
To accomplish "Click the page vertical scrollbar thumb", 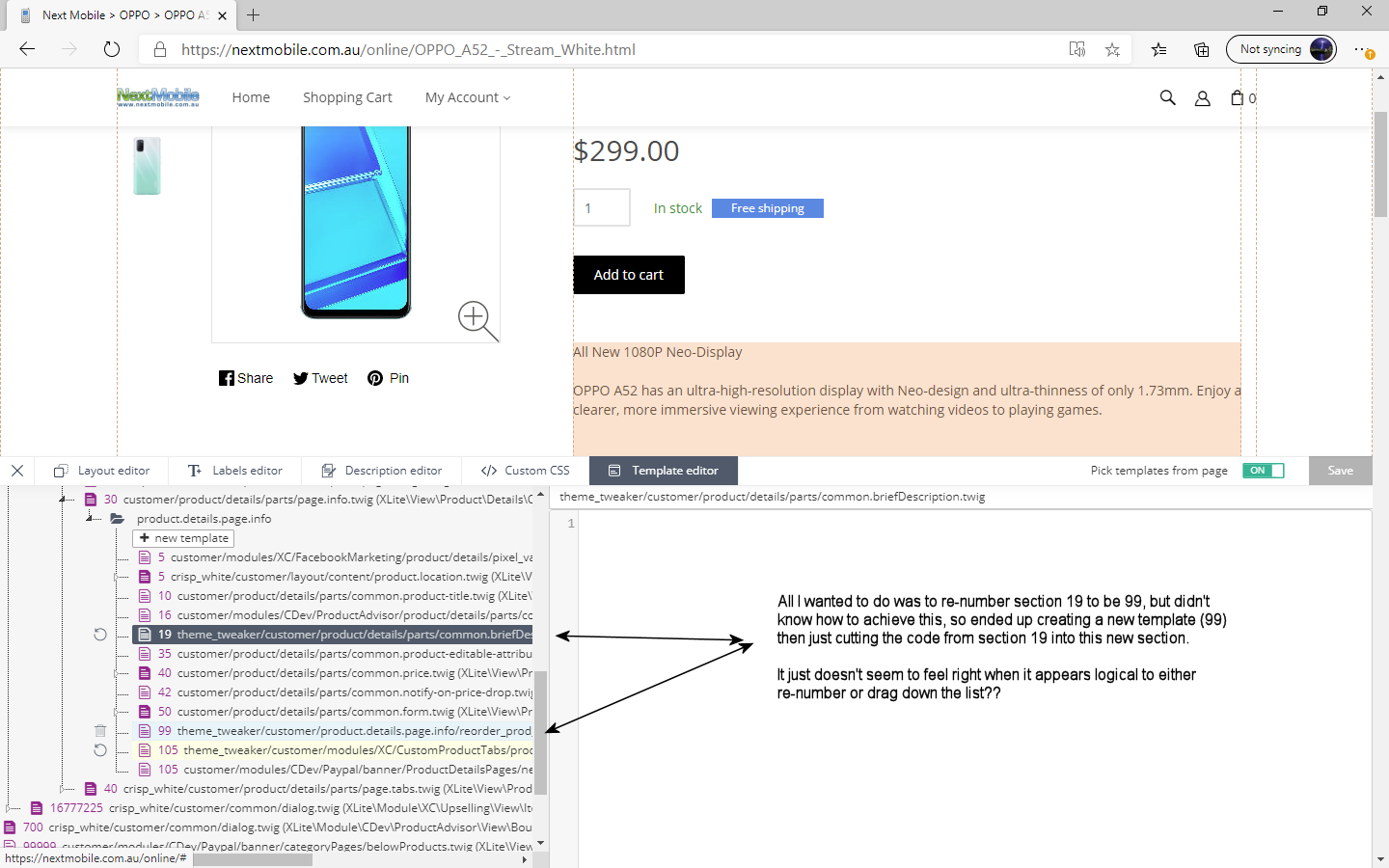I will click(1380, 163).
